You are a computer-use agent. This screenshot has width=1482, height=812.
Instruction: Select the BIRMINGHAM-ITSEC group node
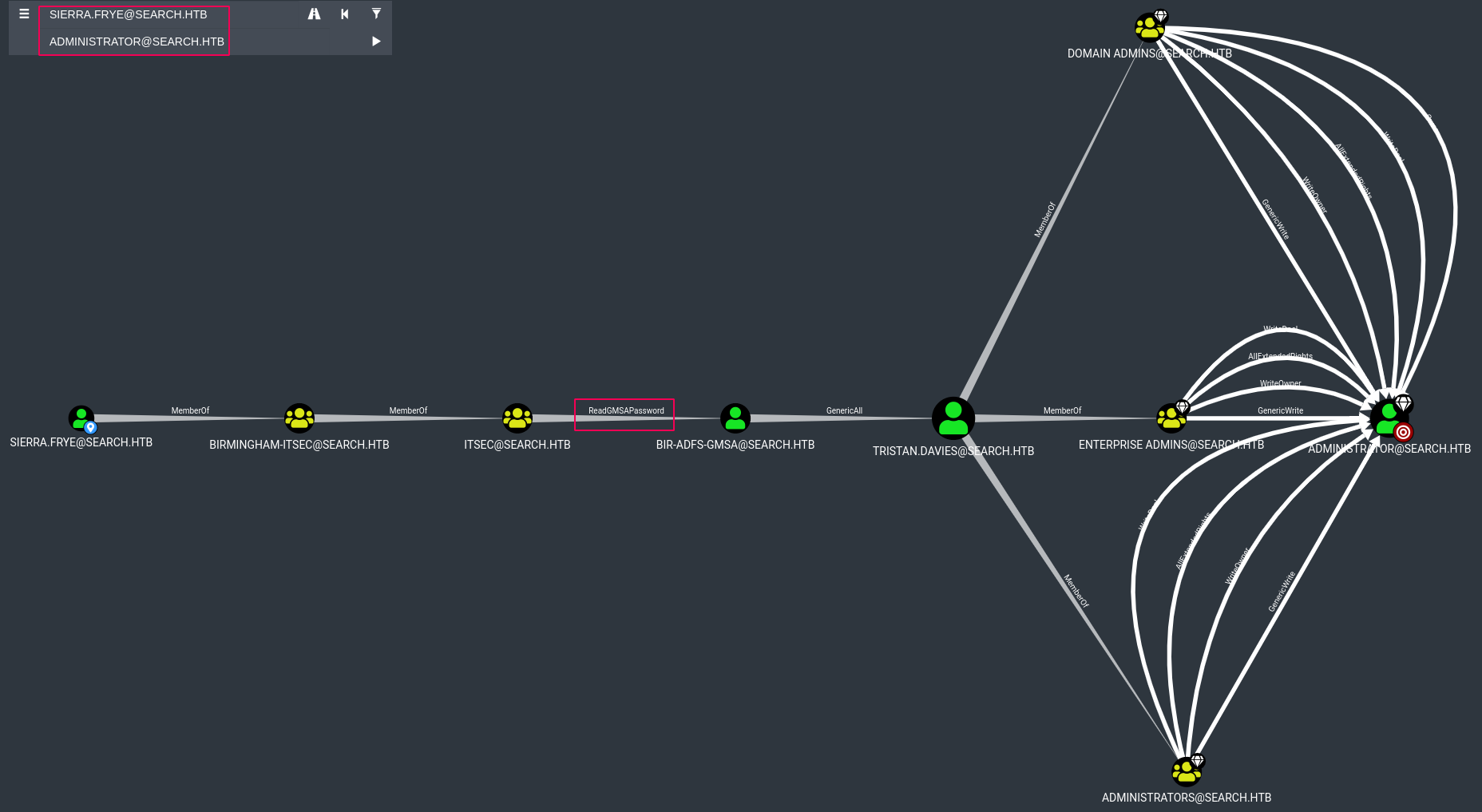coord(299,418)
